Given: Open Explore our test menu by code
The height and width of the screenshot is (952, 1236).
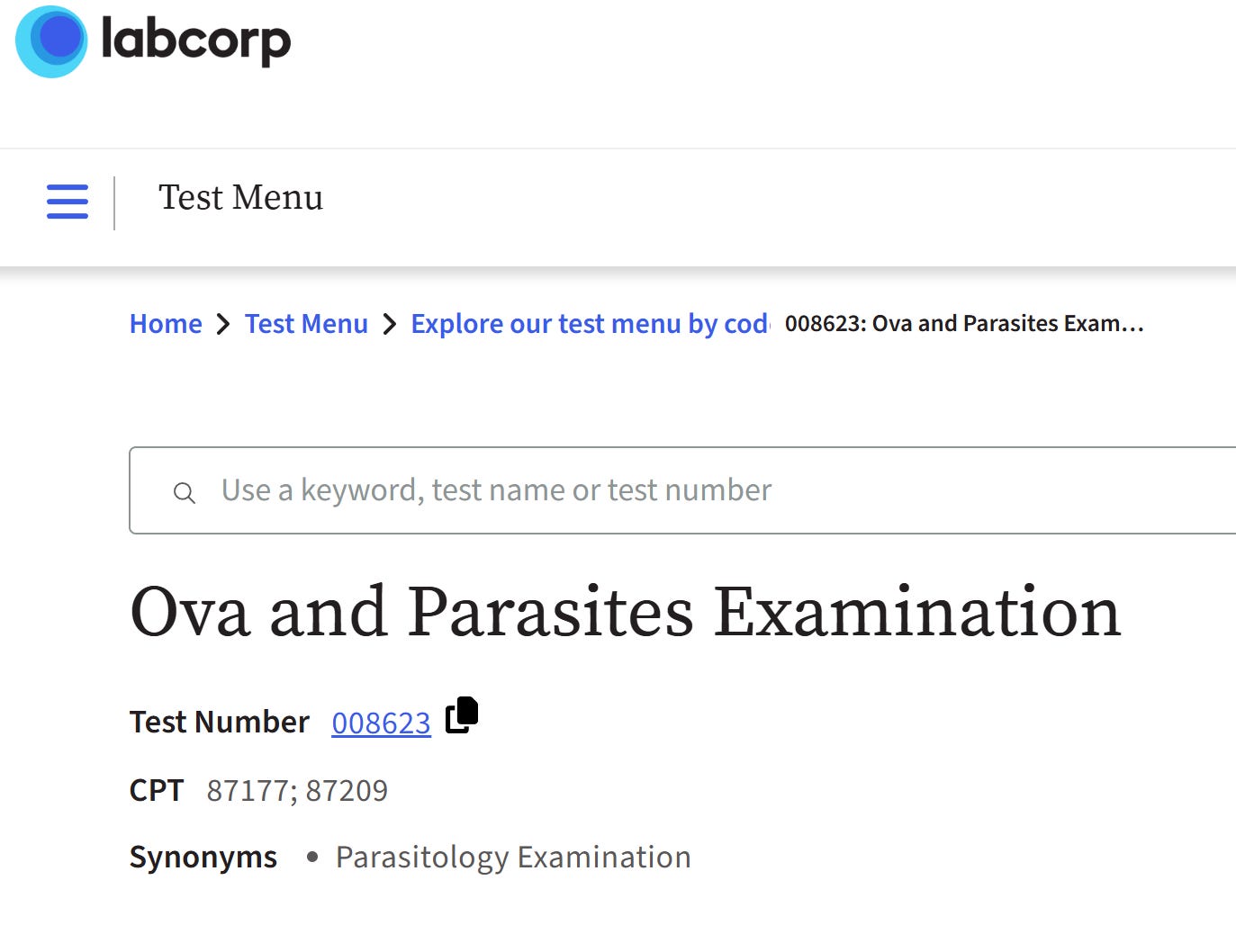Looking at the screenshot, I should pyautogui.click(x=591, y=324).
